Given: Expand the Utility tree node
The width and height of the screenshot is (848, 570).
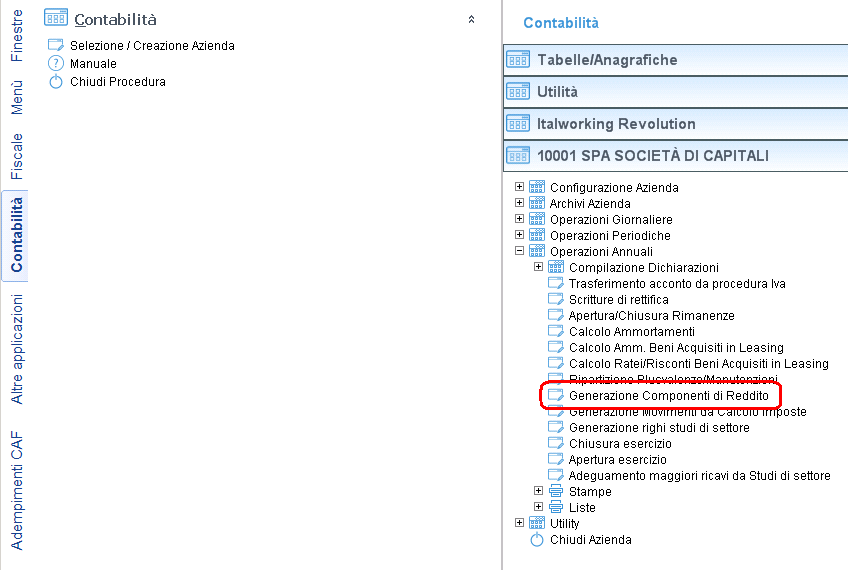Looking at the screenshot, I should tap(519, 523).
